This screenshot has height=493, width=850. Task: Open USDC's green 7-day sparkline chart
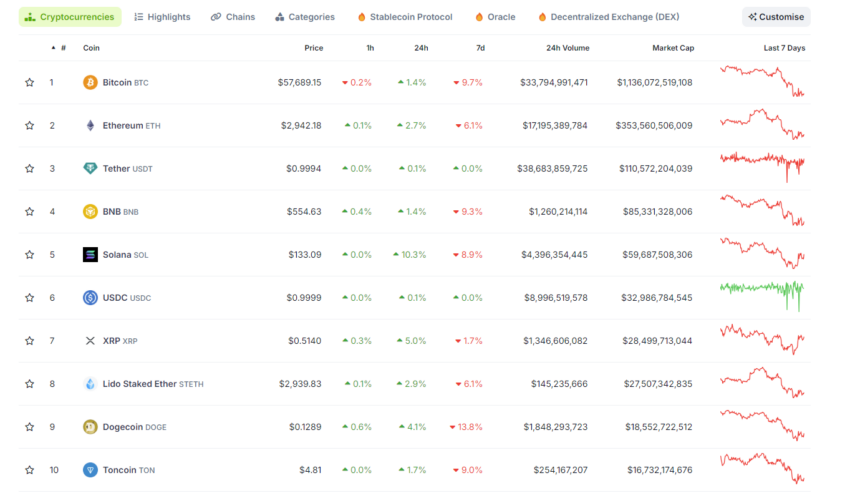tap(762, 296)
